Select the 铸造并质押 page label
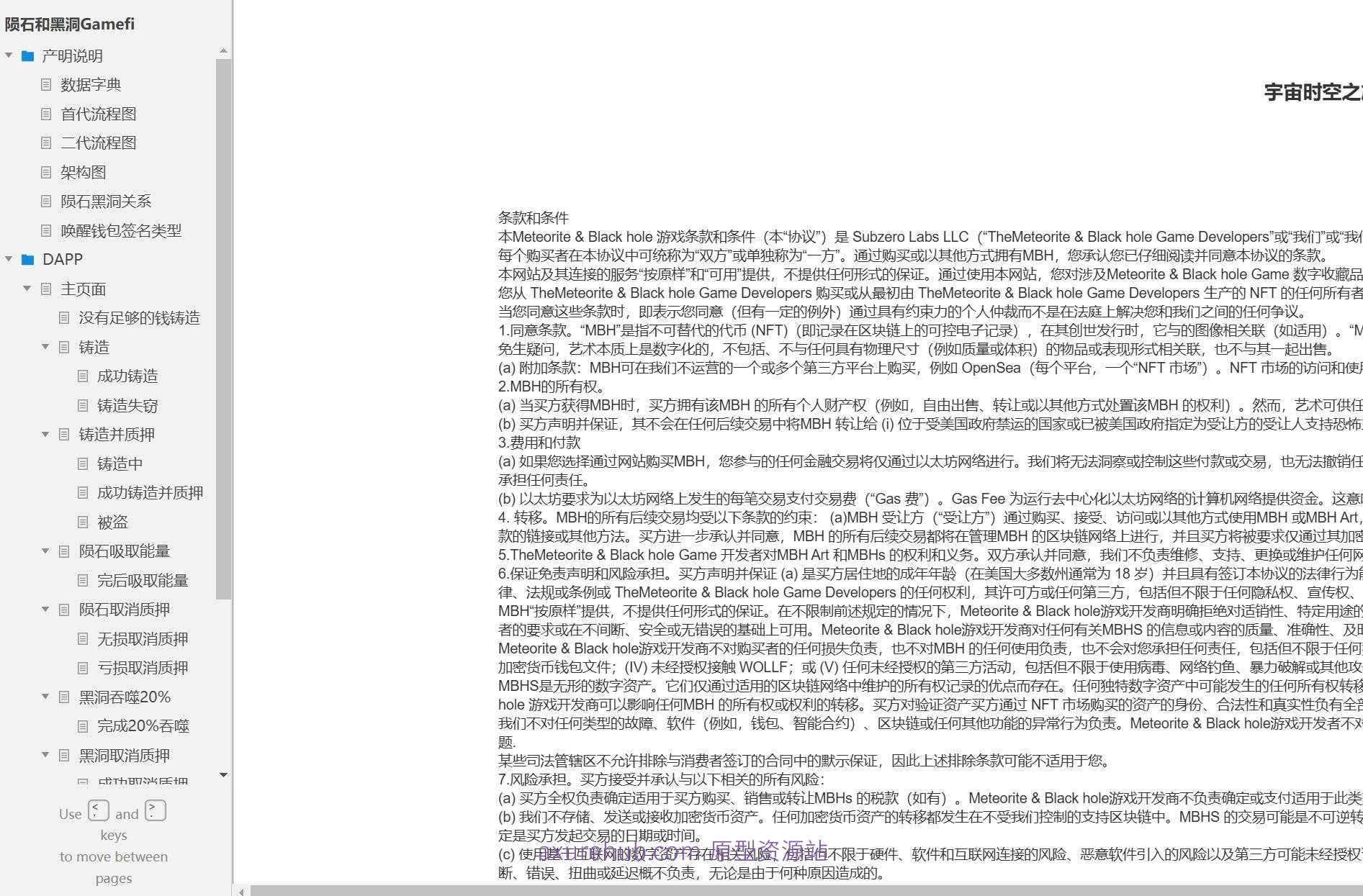1363x896 pixels. point(117,434)
